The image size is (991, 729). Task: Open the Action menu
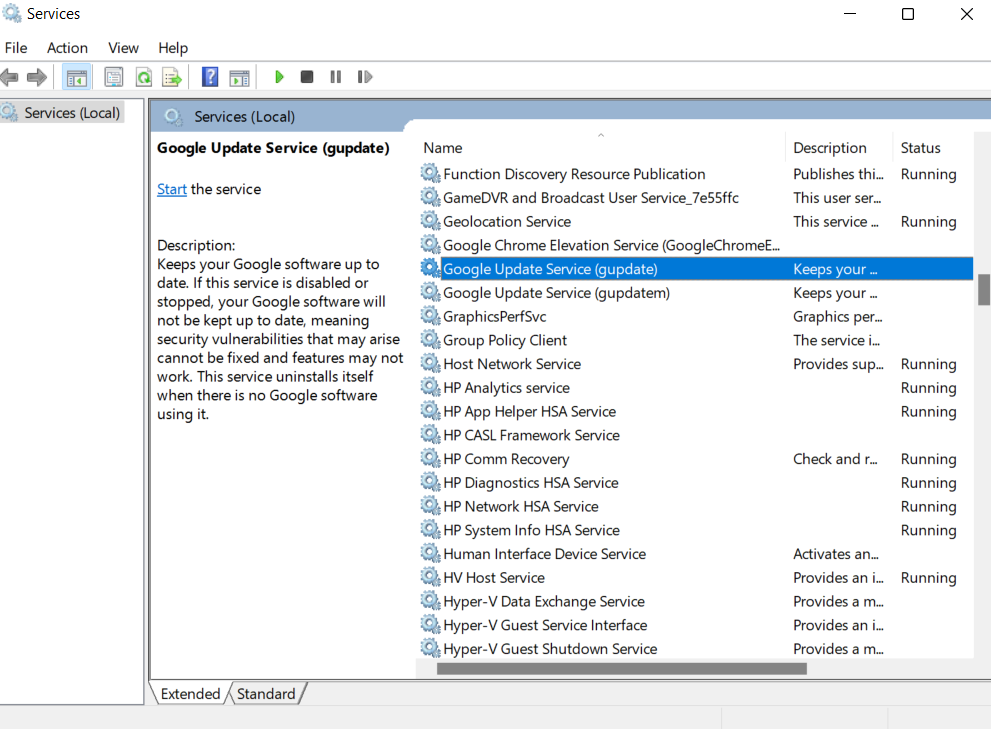click(x=67, y=48)
